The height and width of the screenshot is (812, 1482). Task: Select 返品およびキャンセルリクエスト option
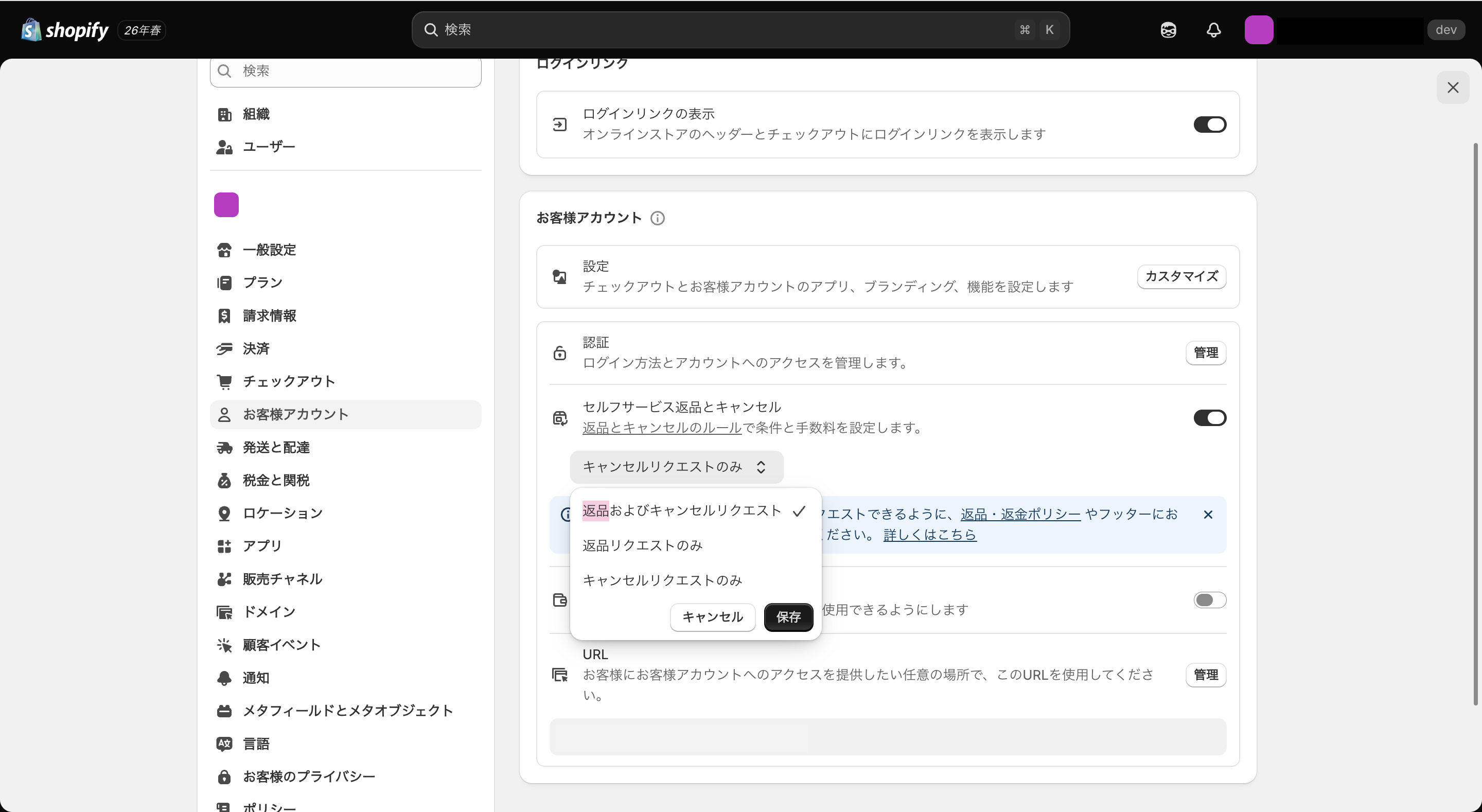tap(695, 511)
